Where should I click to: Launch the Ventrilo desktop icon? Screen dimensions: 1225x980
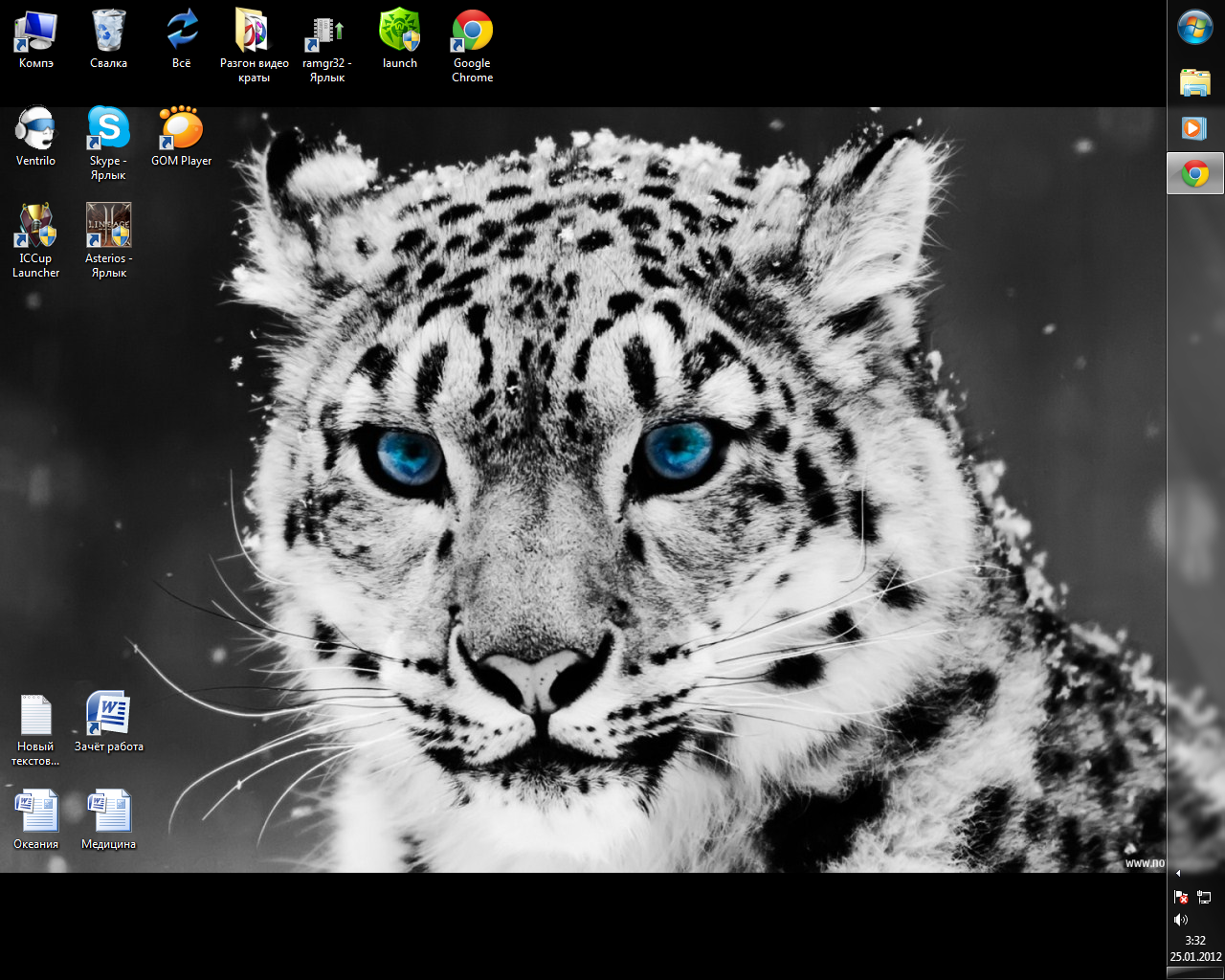pos(36,128)
